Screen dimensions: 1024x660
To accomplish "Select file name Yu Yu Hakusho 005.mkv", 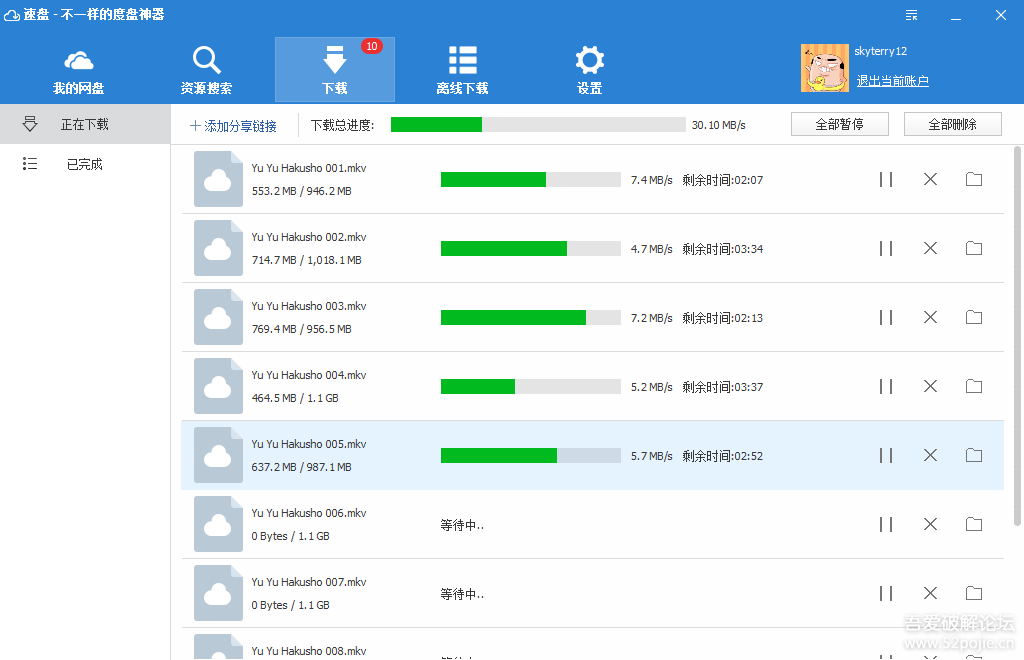I will pos(309,444).
